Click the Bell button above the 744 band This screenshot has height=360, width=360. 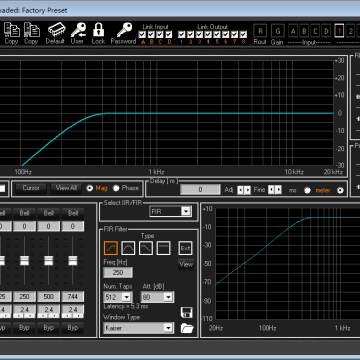coord(73,213)
